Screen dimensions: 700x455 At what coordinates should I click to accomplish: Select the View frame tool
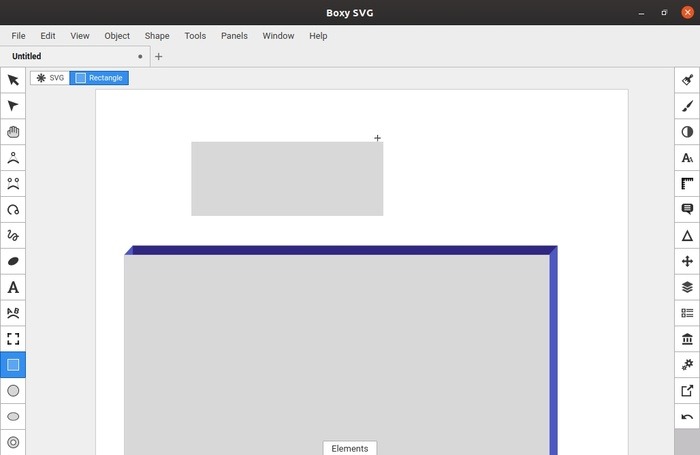(x=13, y=339)
